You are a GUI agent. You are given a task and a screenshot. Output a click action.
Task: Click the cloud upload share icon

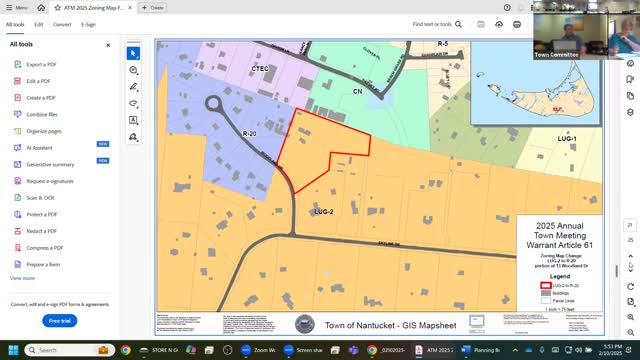pyautogui.click(x=499, y=24)
